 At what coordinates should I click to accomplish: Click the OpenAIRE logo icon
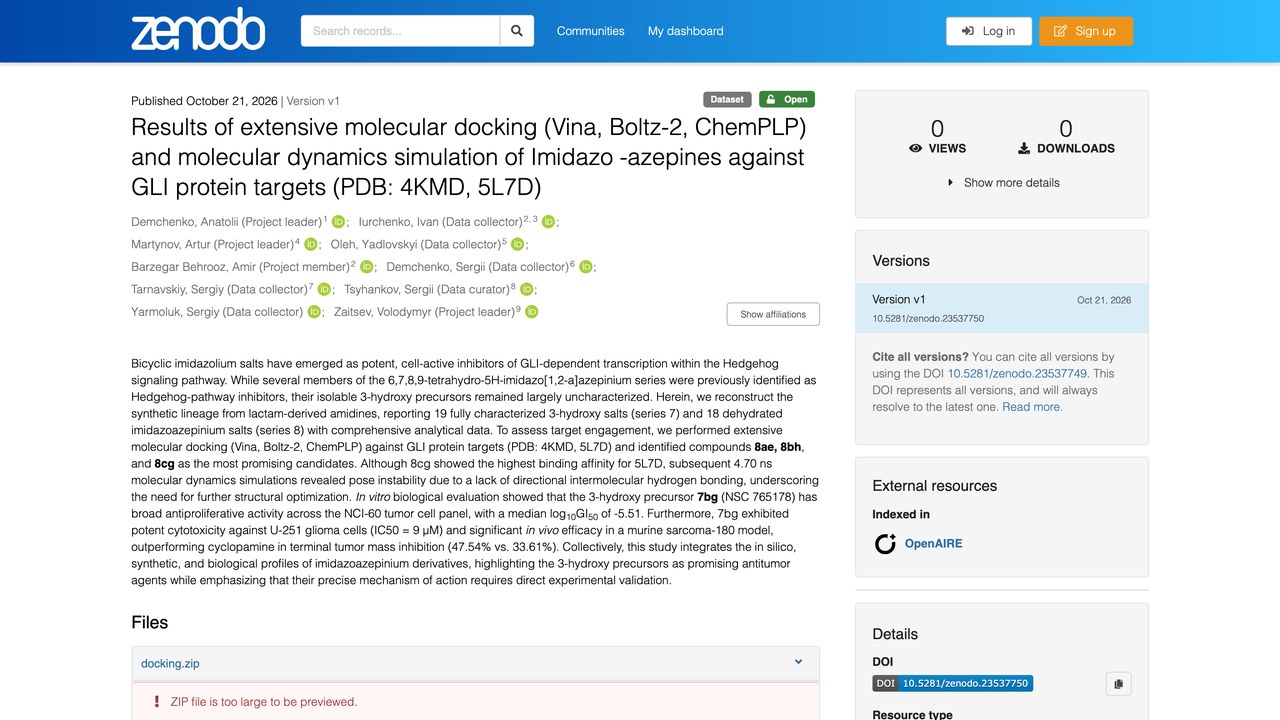[x=885, y=544]
